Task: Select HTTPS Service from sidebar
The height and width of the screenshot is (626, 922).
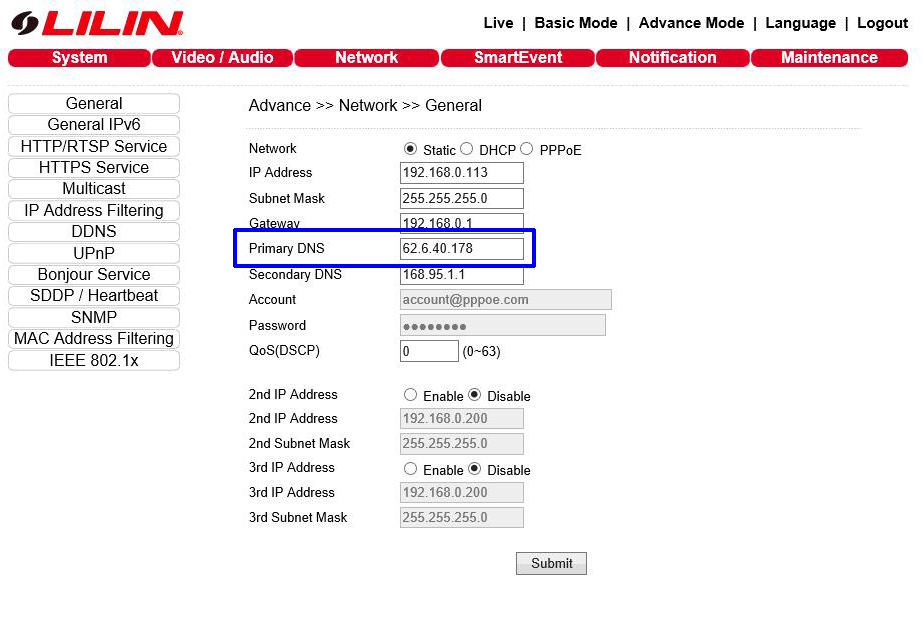Action: tap(94, 168)
